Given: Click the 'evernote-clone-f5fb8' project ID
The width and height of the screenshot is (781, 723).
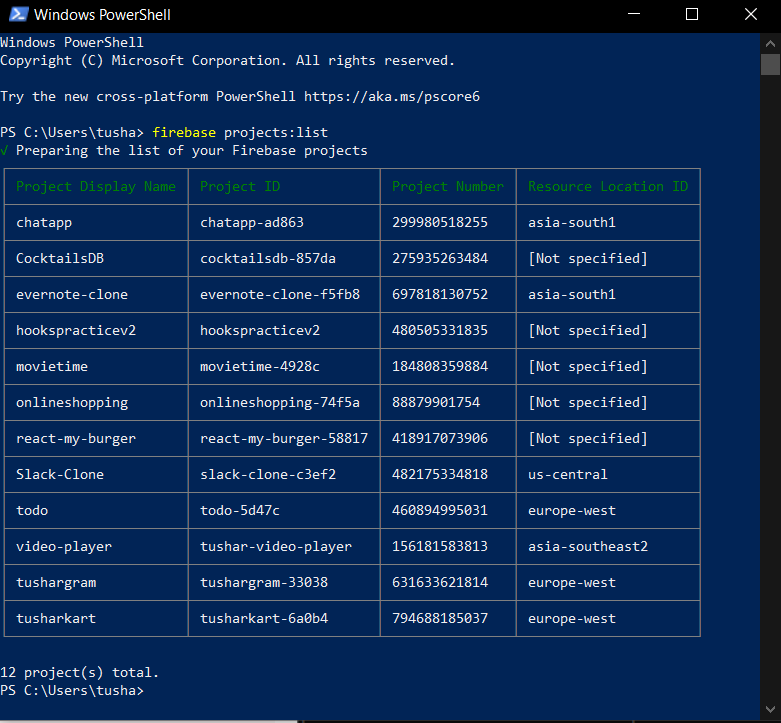Looking at the screenshot, I should click(x=280, y=294).
